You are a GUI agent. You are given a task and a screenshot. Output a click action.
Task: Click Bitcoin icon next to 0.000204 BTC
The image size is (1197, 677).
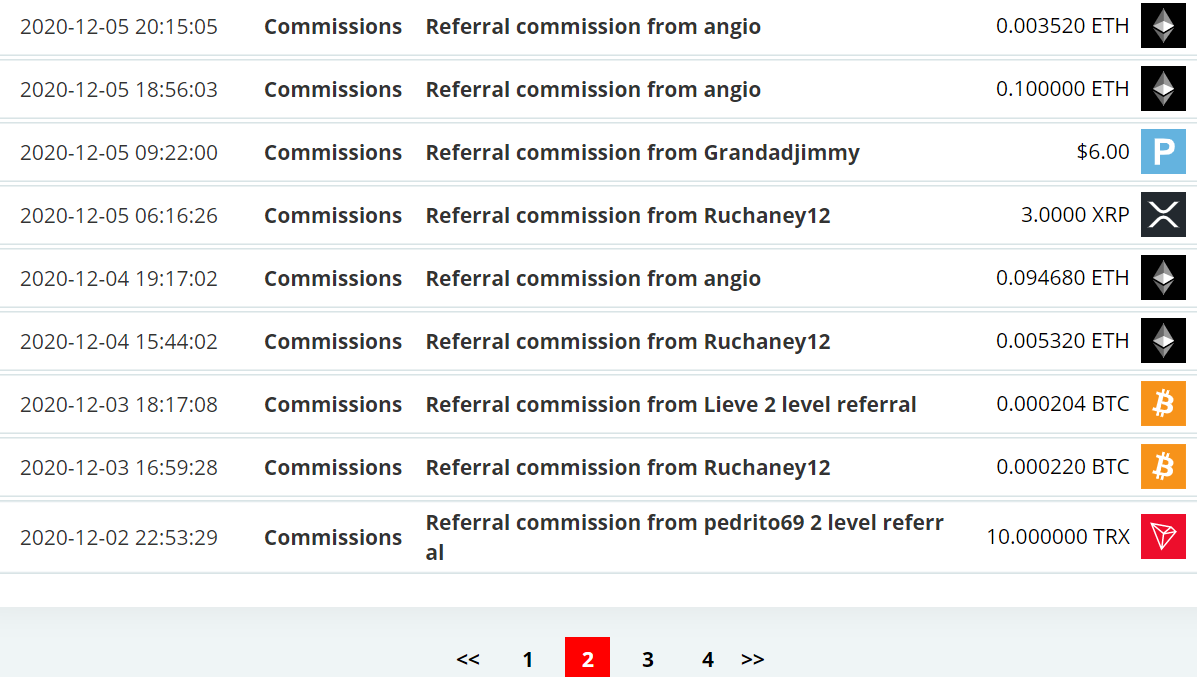pos(1163,404)
